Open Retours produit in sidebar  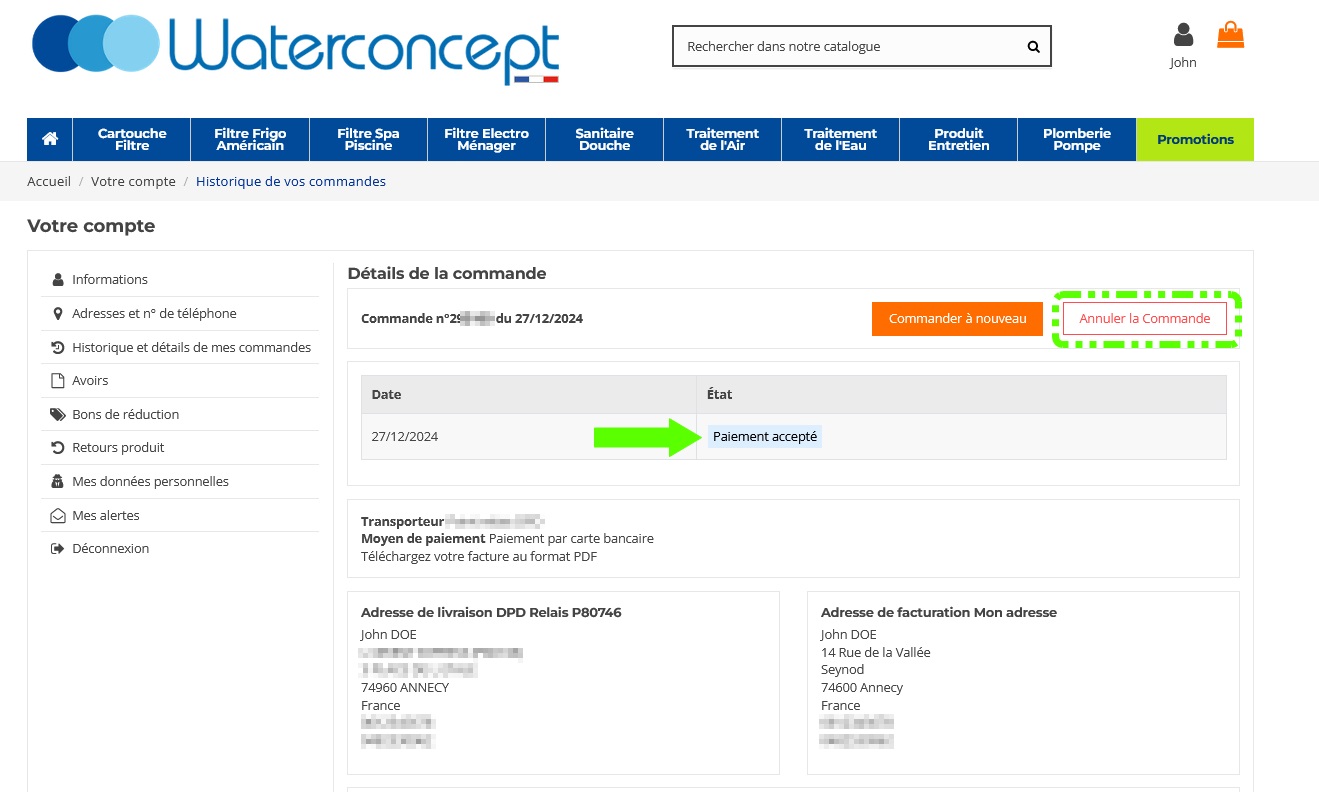click(118, 448)
